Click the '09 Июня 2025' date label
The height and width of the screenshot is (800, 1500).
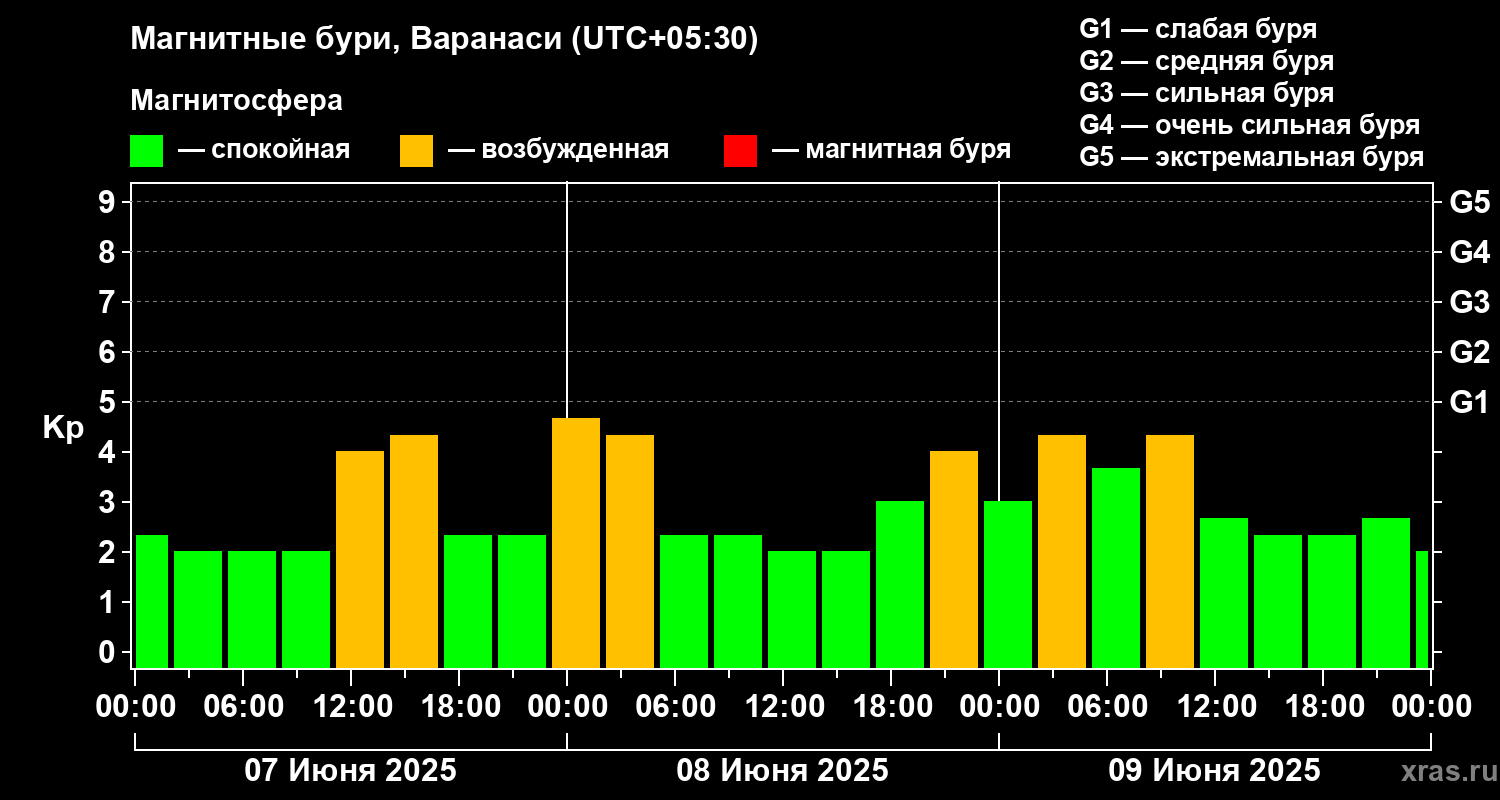[1214, 771]
